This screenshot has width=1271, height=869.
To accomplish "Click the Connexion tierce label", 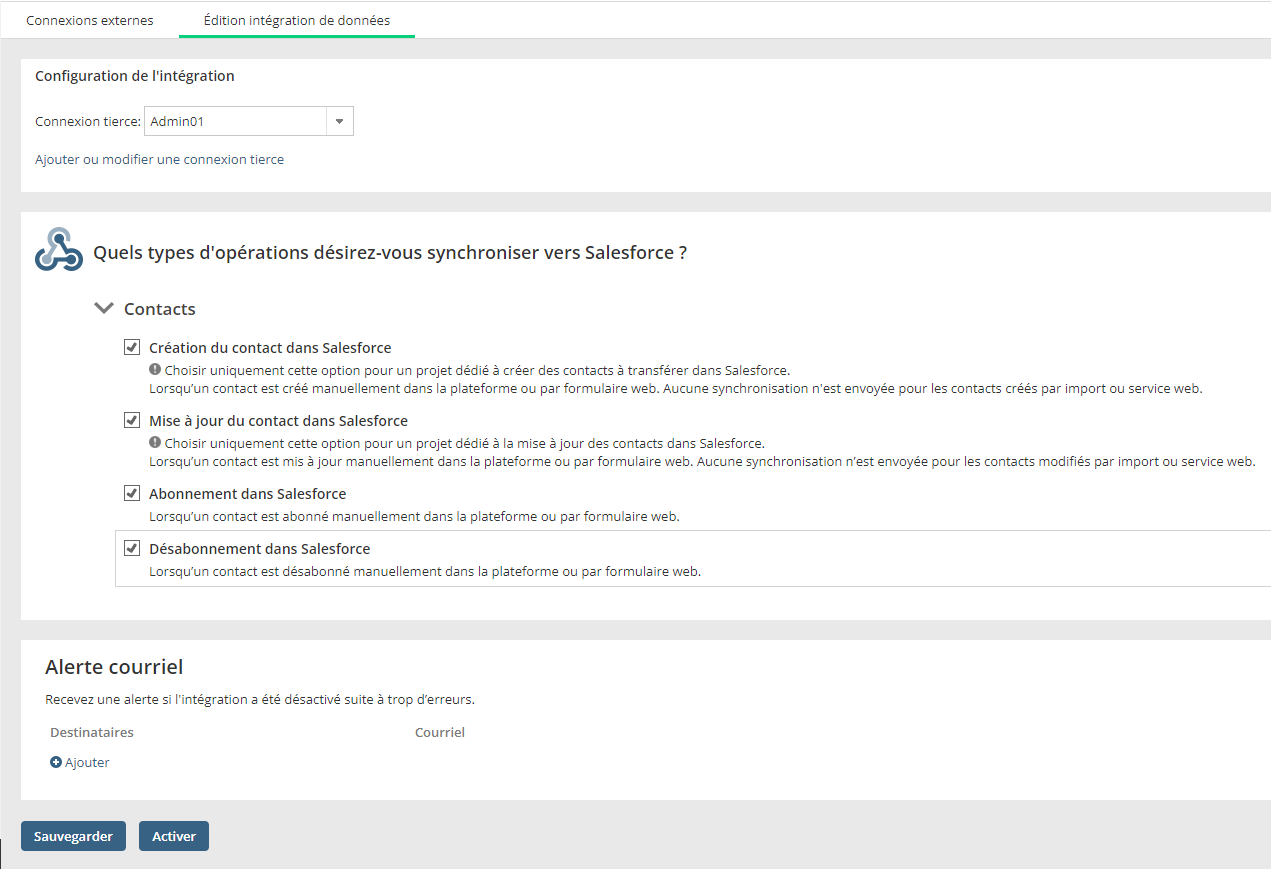I will (88, 122).
